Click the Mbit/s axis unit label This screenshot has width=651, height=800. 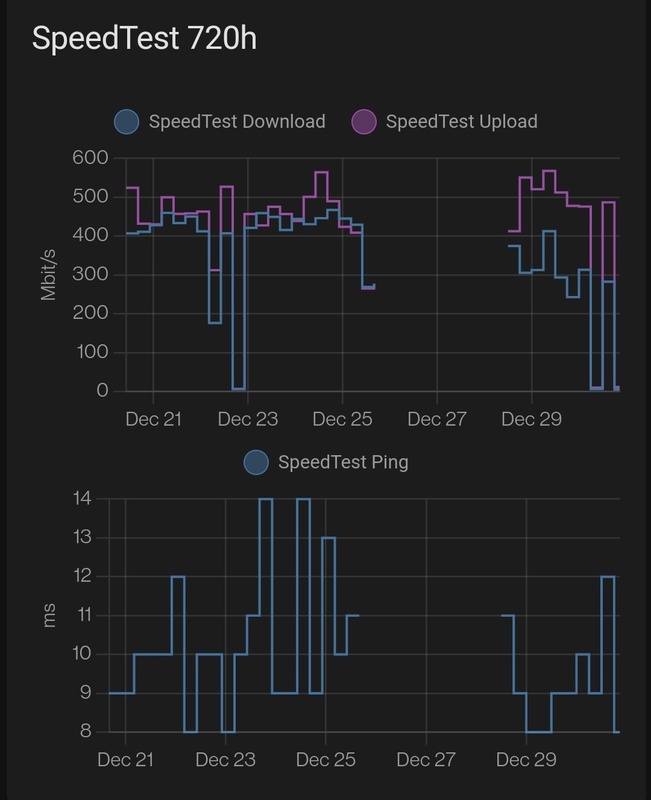click(x=50, y=274)
